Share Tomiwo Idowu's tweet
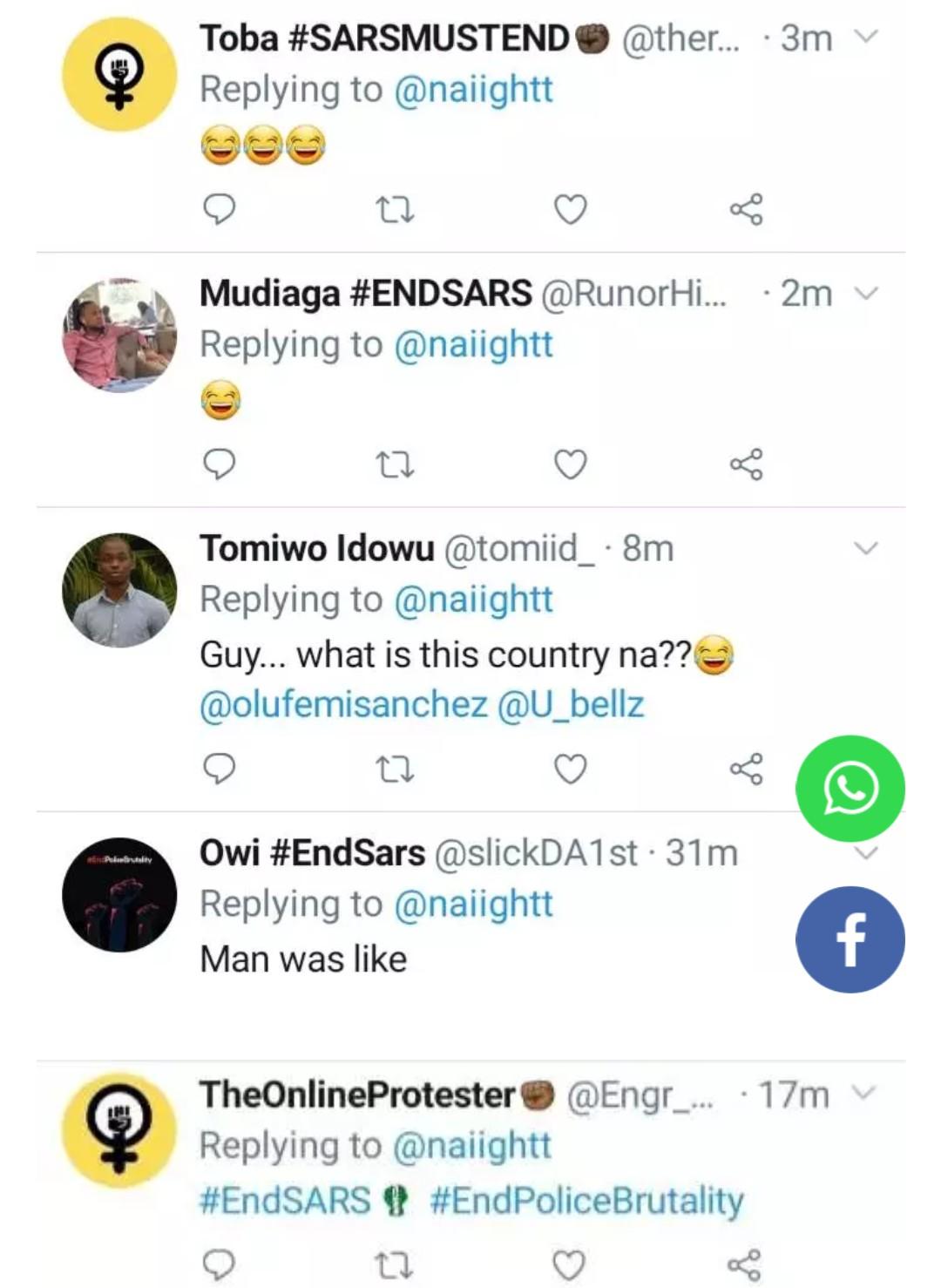The width and height of the screenshot is (941, 1288). pyautogui.click(x=746, y=769)
